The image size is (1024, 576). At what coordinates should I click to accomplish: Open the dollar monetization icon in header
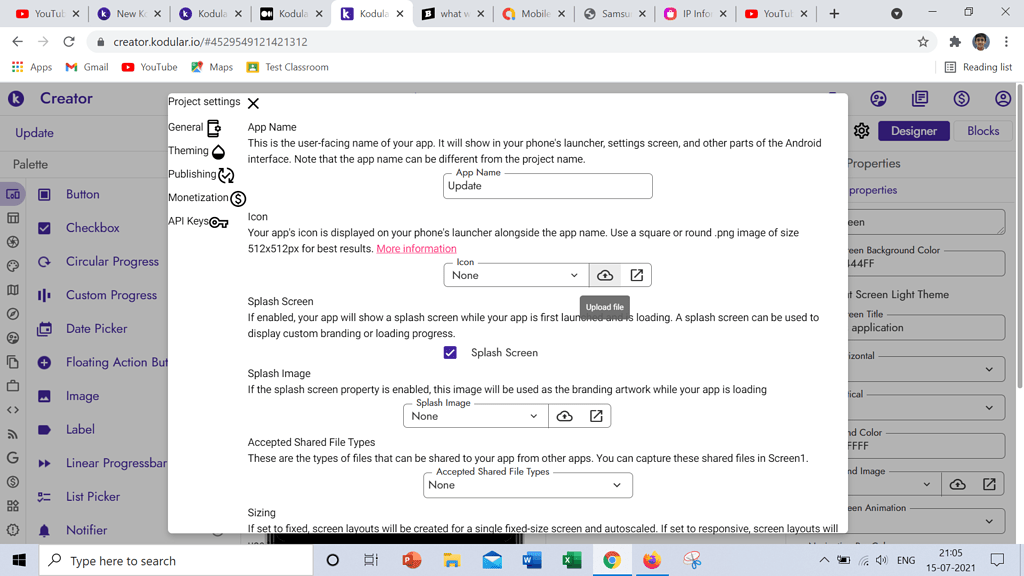point(961,99)
